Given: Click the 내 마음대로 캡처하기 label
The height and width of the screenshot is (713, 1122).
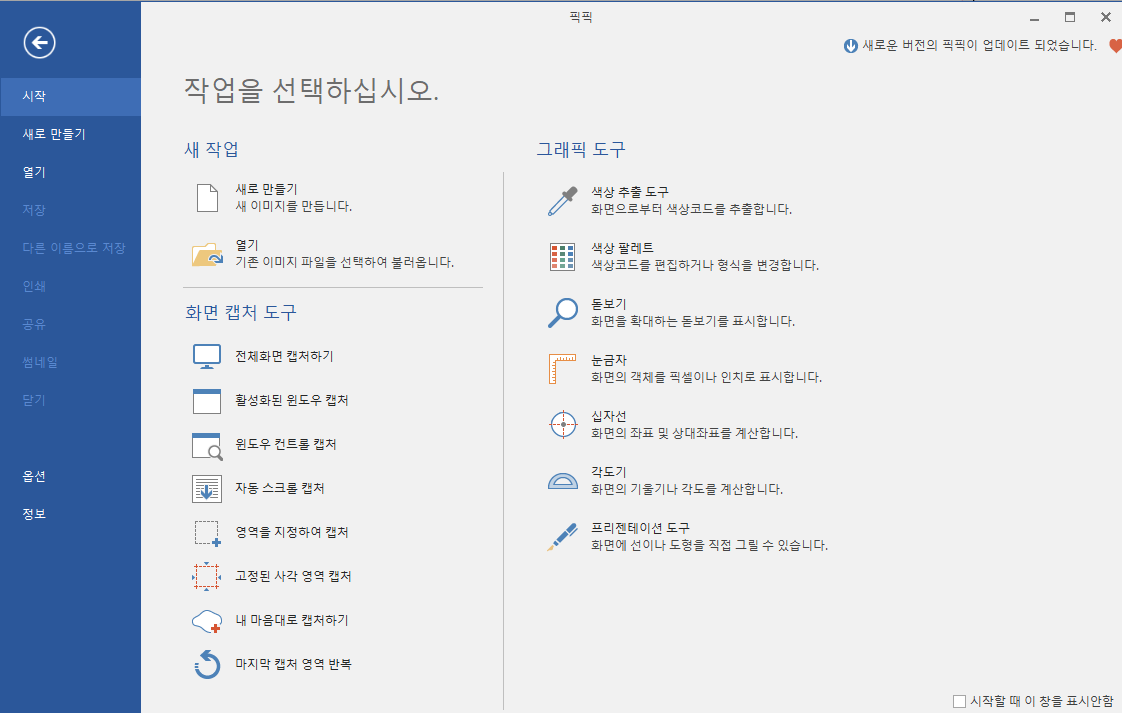Looking at the screenshot, I should coord(292,621).
